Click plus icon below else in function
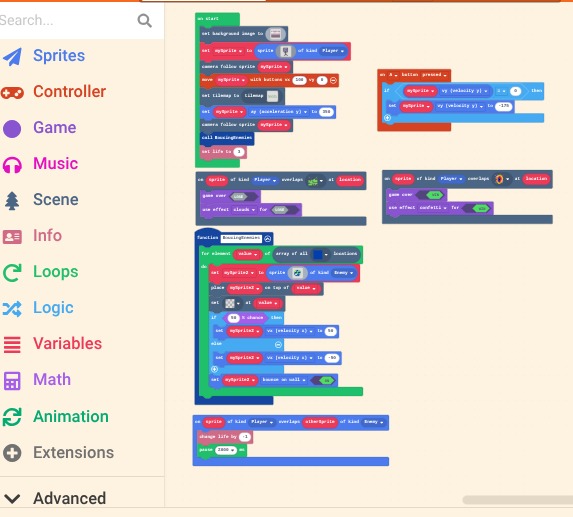 [215, 369]
